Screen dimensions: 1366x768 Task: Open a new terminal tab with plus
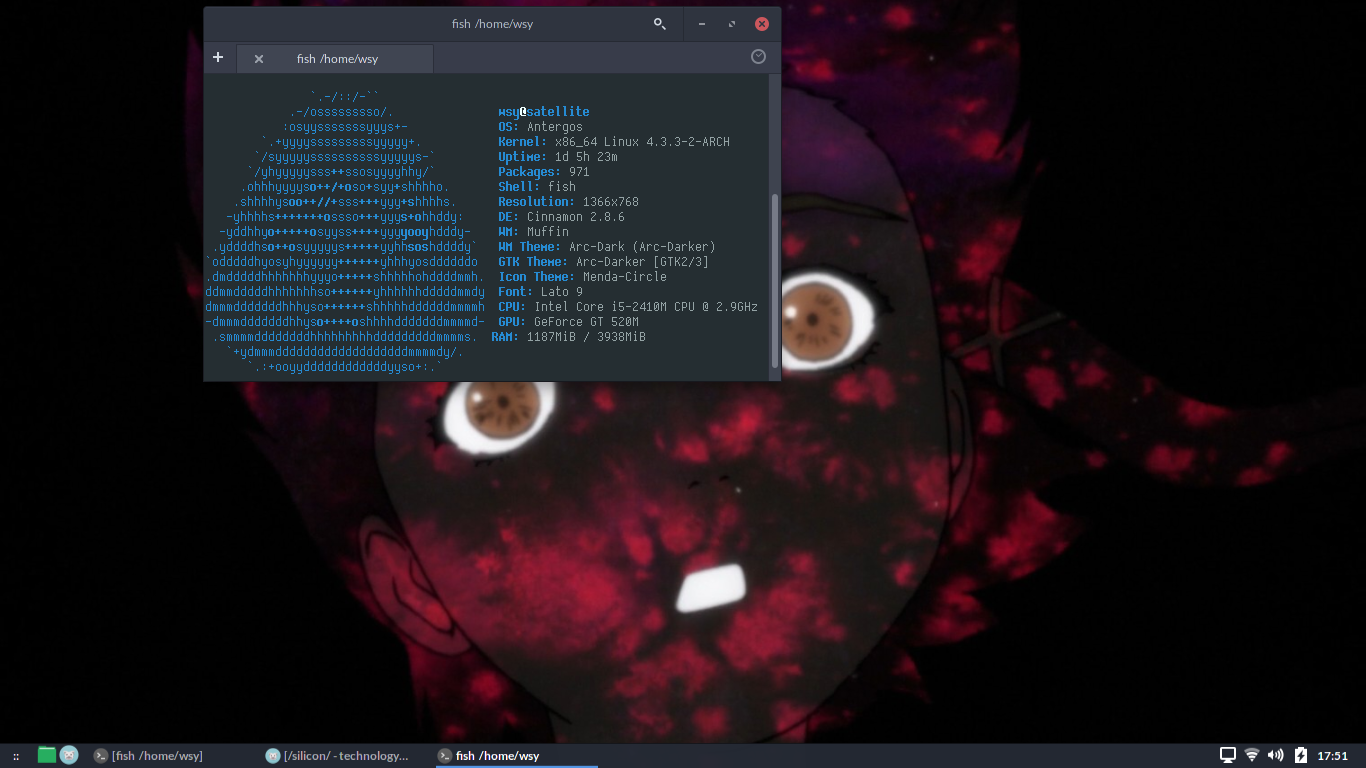coord(218,58)
